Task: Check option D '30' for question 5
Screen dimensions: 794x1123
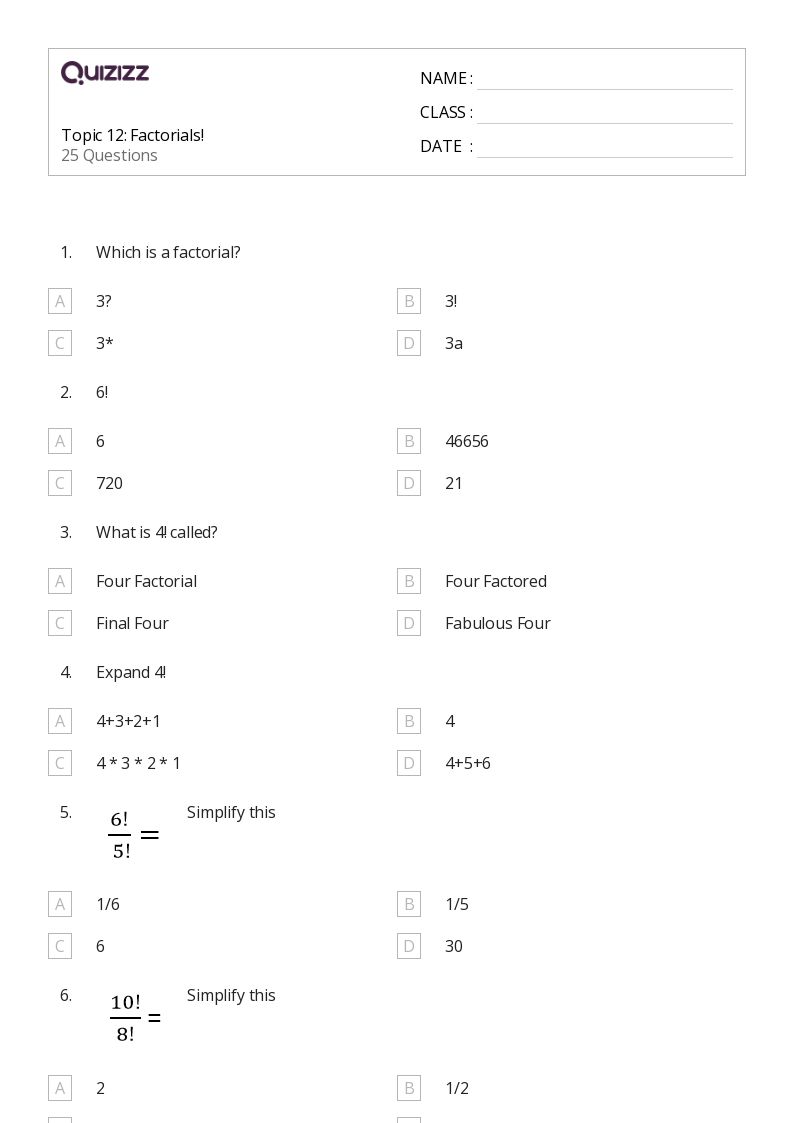Action: click(x=409, y=946)
